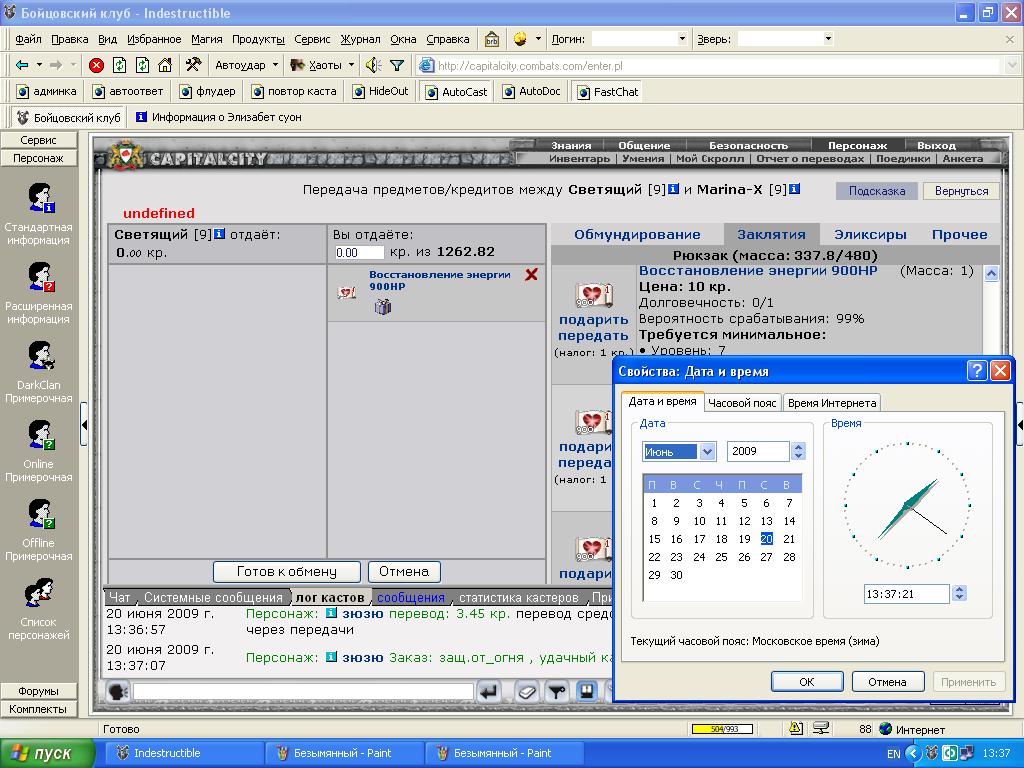Click the chat save floppy icon
Image resolution: width=1024 pixels, height=768 pixels.
coord(586,691)
